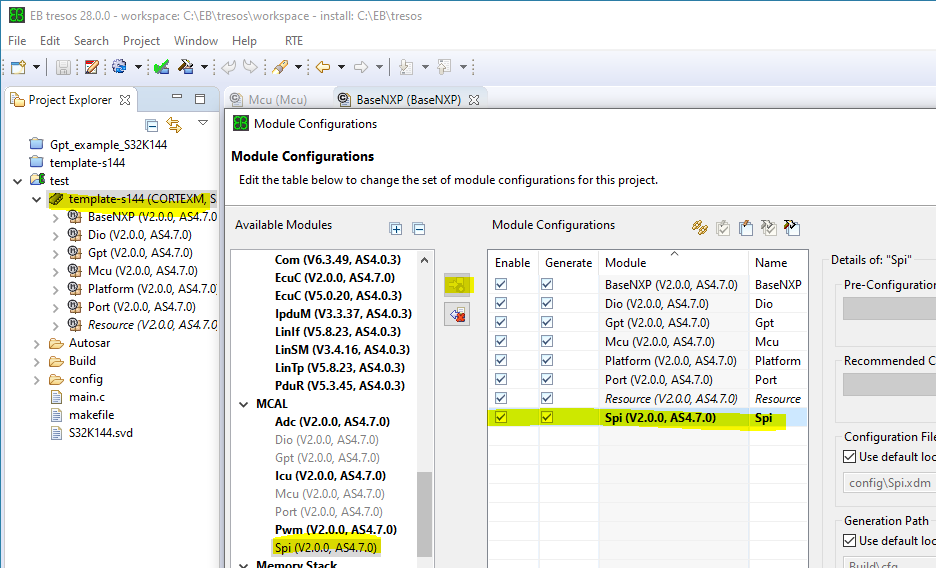Screen dimensions: 936x568
Task: Click the Link with Editor icon
Action: [x=174, y=125]
